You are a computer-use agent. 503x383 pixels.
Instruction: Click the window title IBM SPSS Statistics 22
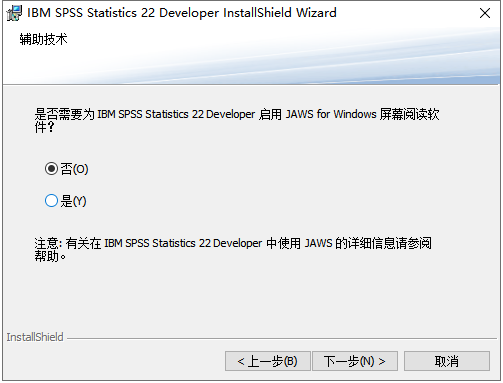point(182,13)
